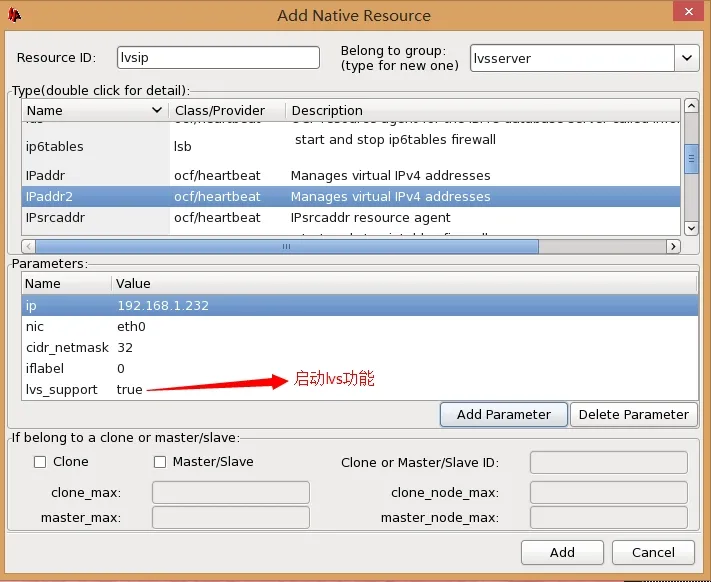Viewport: 711px width, 582px height.
Task: Select the nic parameter row
Action: coord(360,326)
